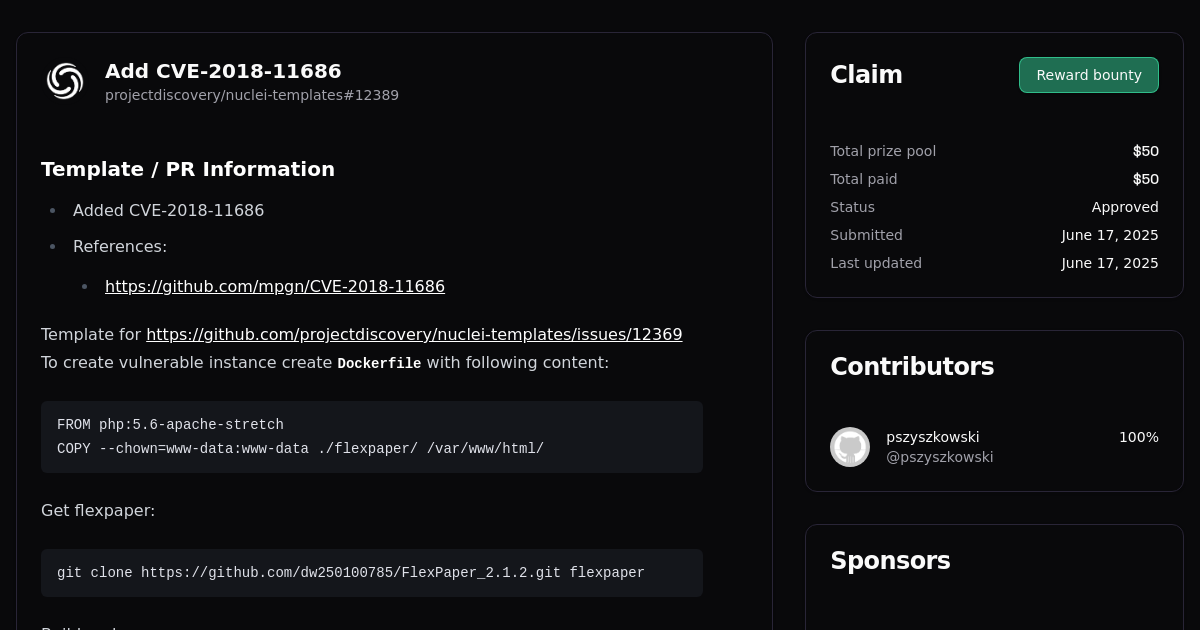Click the ProjectDiscovery logo icon
This screenshot has width=1200, height=630.
(x=65, y=81)
